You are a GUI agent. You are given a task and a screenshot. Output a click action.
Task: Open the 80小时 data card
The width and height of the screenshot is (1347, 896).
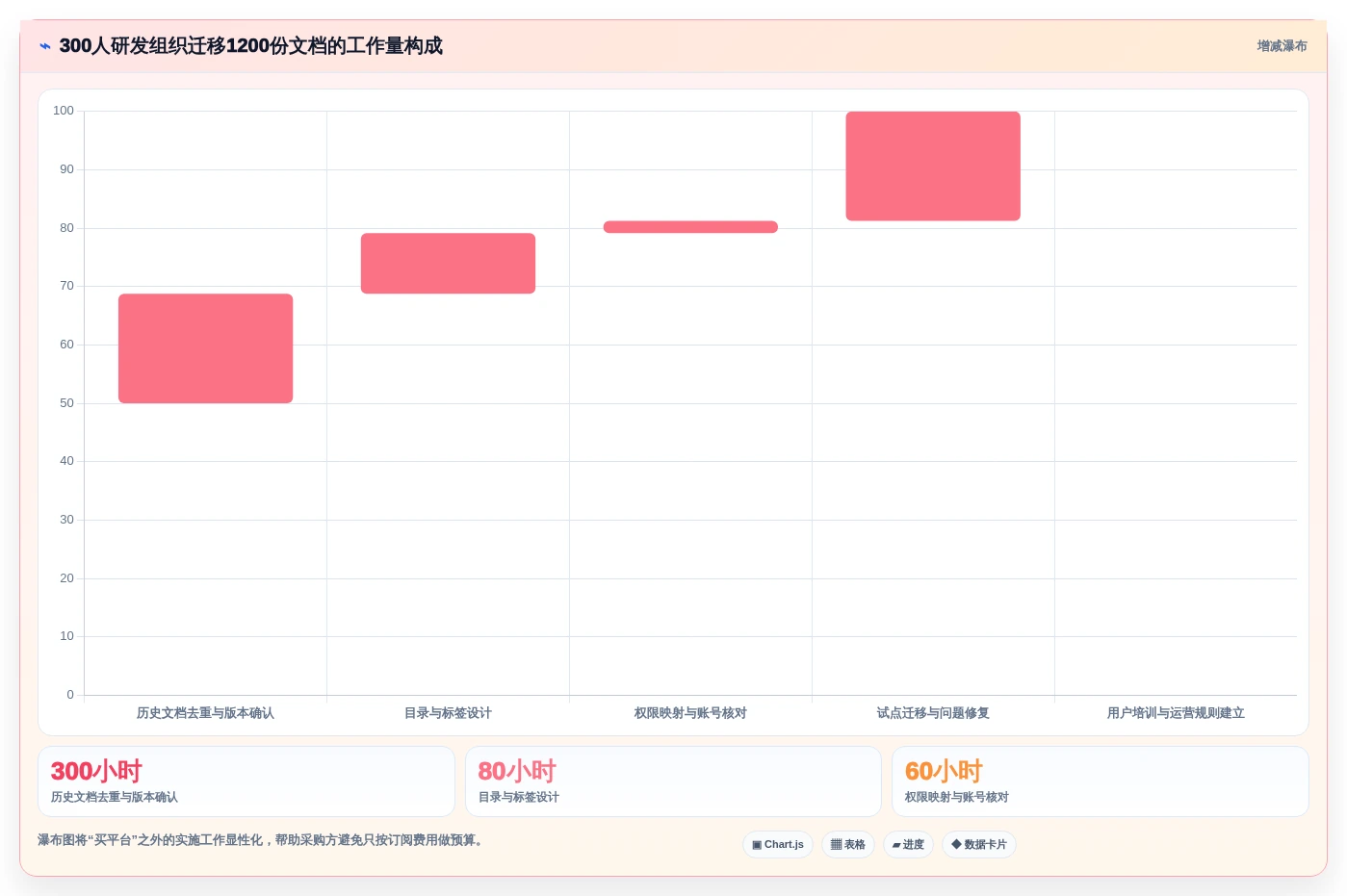click(x=673, y=781)
